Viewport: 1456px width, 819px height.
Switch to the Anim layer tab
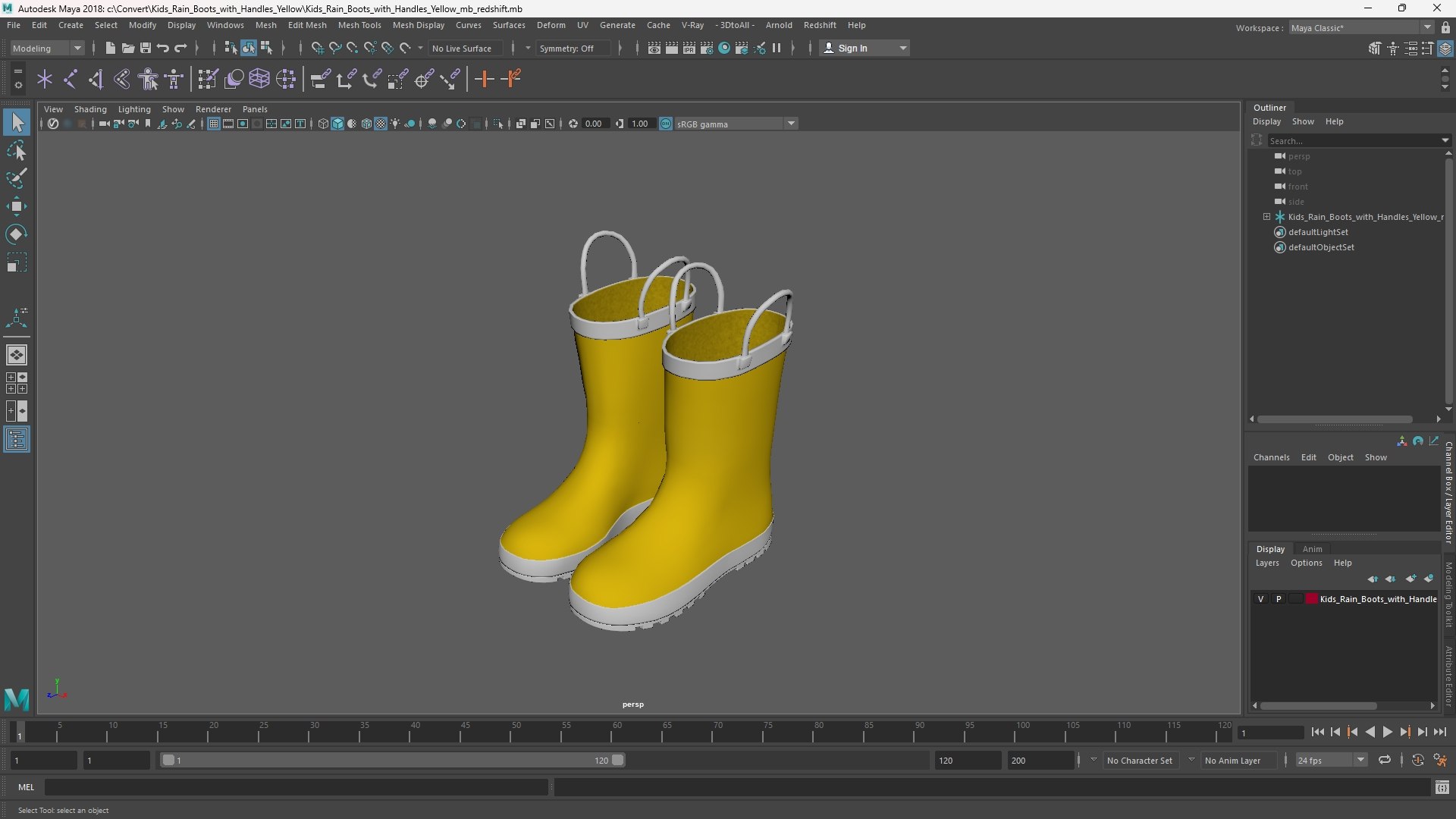pyautogui.click(x=1312, y=549)
